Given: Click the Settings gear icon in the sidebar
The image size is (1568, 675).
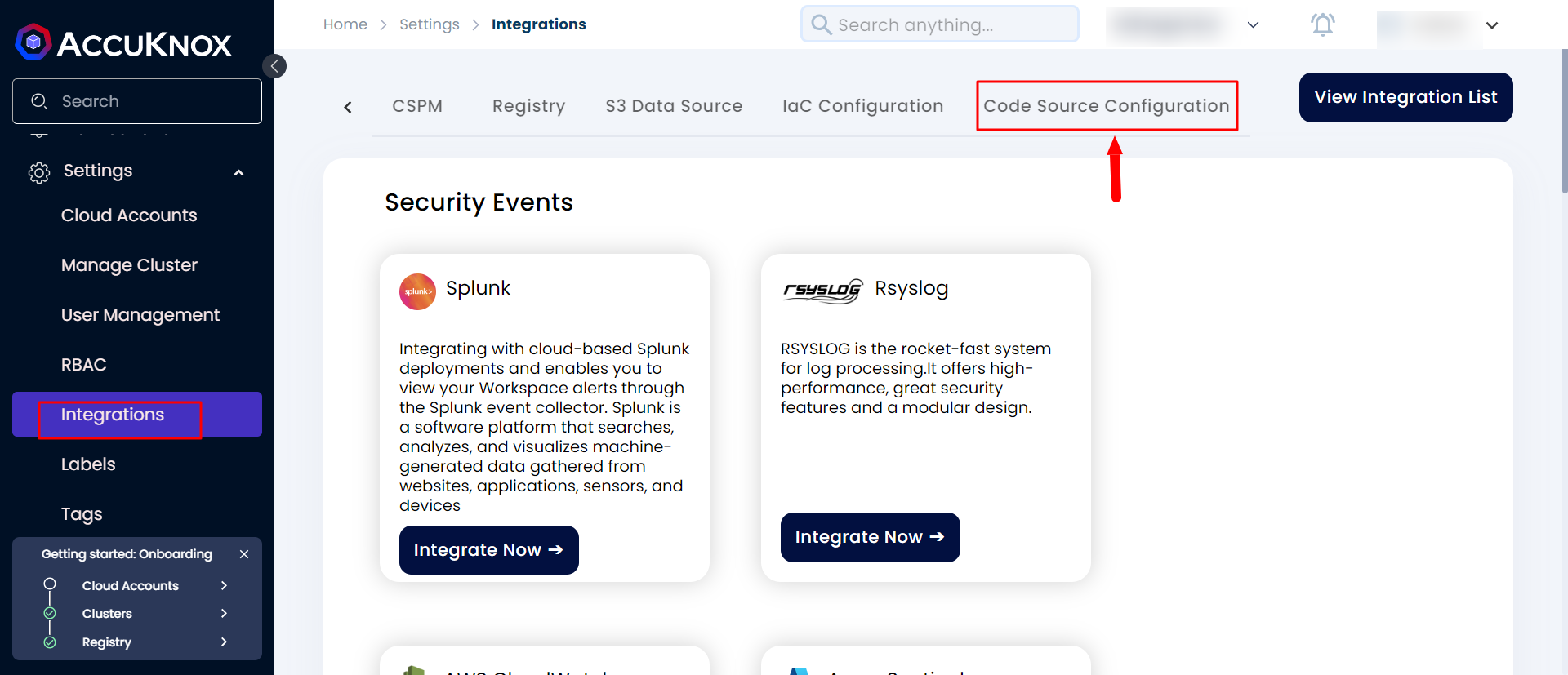Looking at the screenshot, I should click(39, 172).
